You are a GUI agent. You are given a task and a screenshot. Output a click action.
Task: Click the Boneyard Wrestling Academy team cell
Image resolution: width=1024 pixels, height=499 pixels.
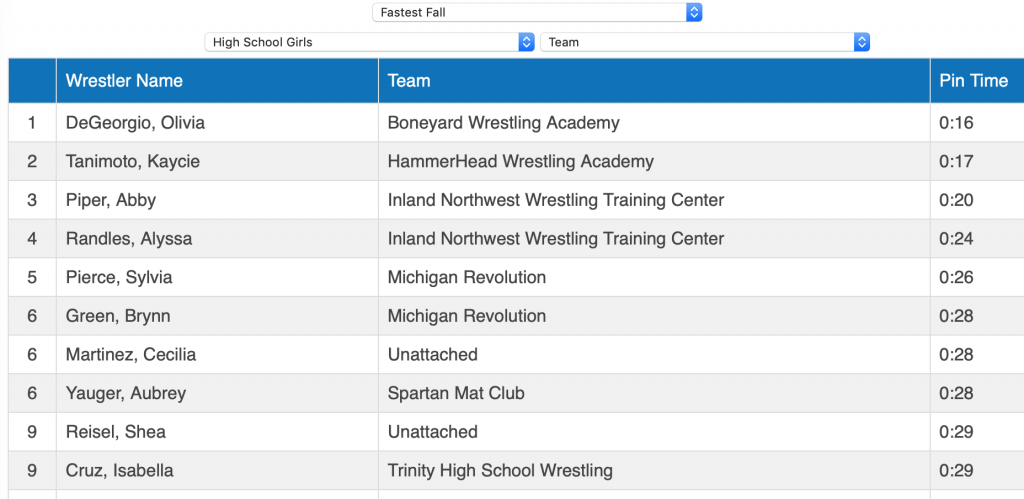(x=504, y=123)
